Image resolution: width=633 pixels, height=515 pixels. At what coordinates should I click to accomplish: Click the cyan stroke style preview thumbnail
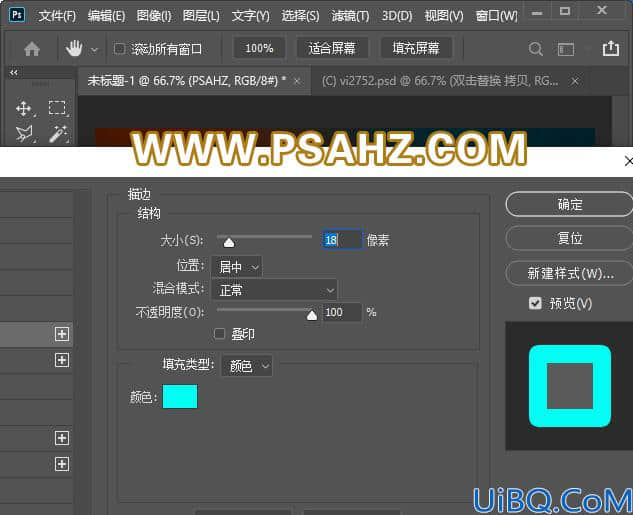tap(570, 386)
